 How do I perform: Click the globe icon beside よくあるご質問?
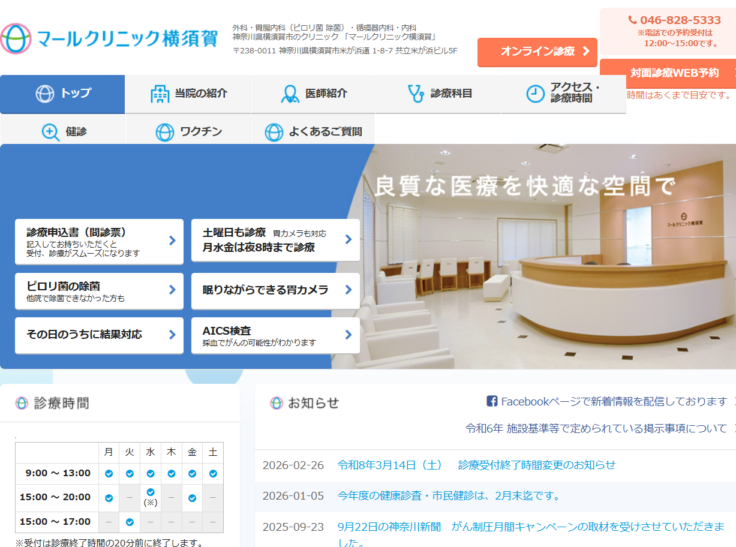(x=274, y=132)
